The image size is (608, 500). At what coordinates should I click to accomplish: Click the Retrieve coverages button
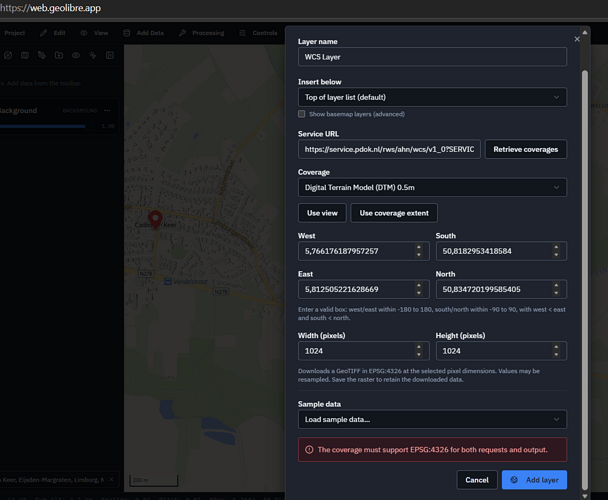point(526,149)
